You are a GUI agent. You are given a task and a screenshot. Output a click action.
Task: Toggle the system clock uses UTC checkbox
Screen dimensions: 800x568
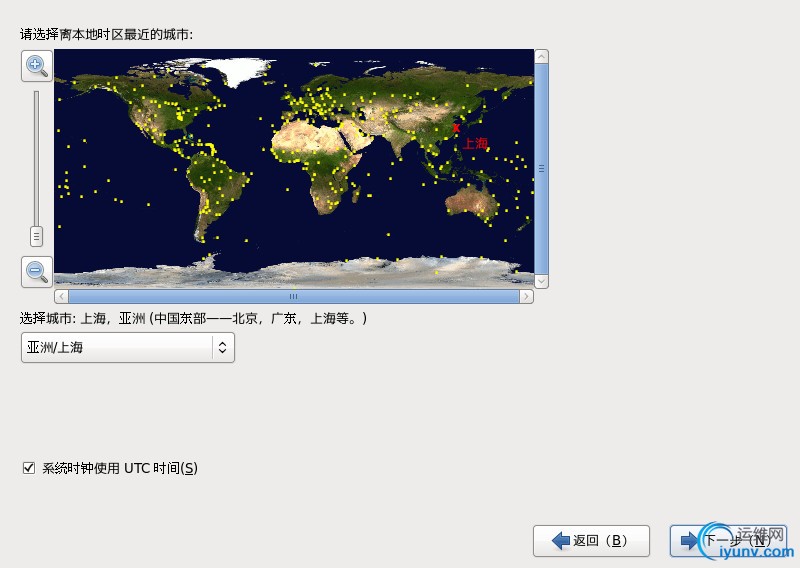[29, 467]
